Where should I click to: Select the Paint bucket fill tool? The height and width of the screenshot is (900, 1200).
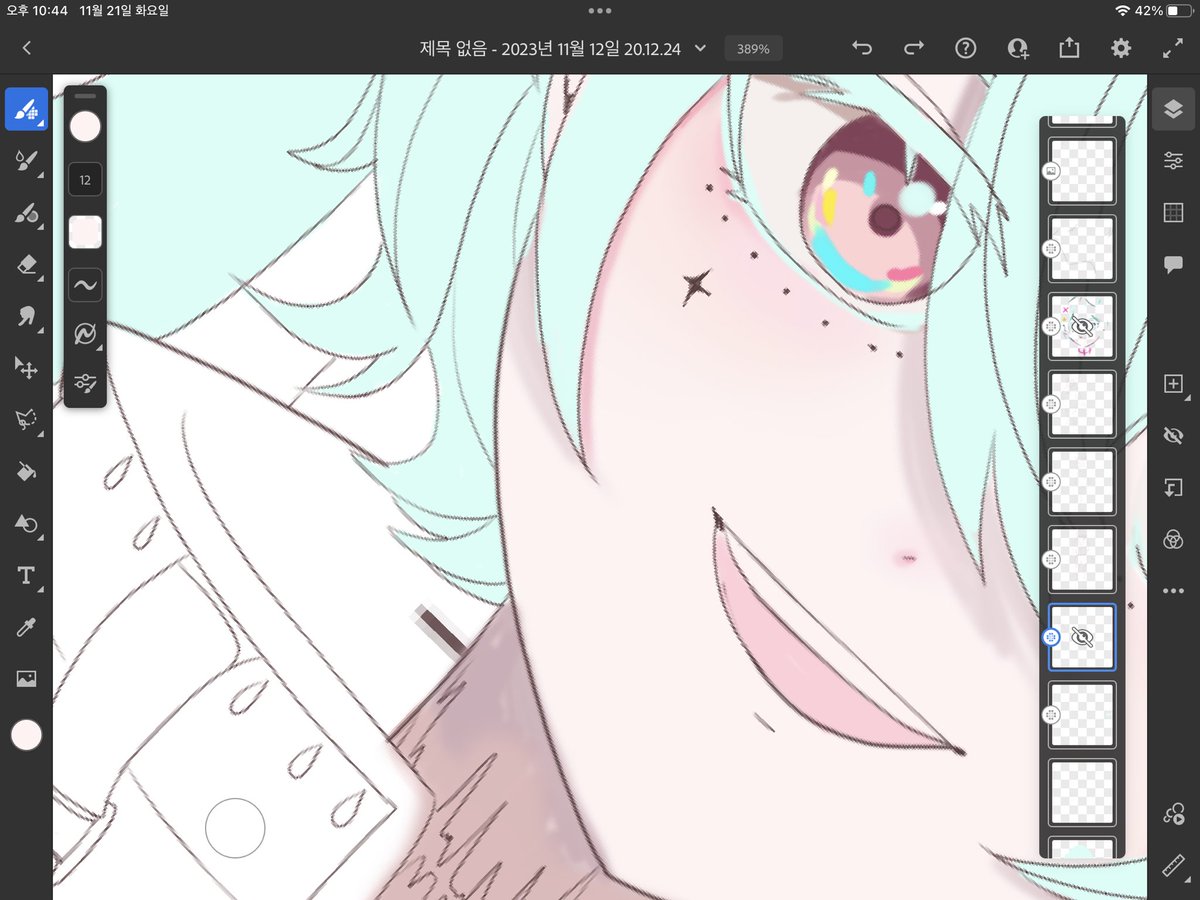26,472
